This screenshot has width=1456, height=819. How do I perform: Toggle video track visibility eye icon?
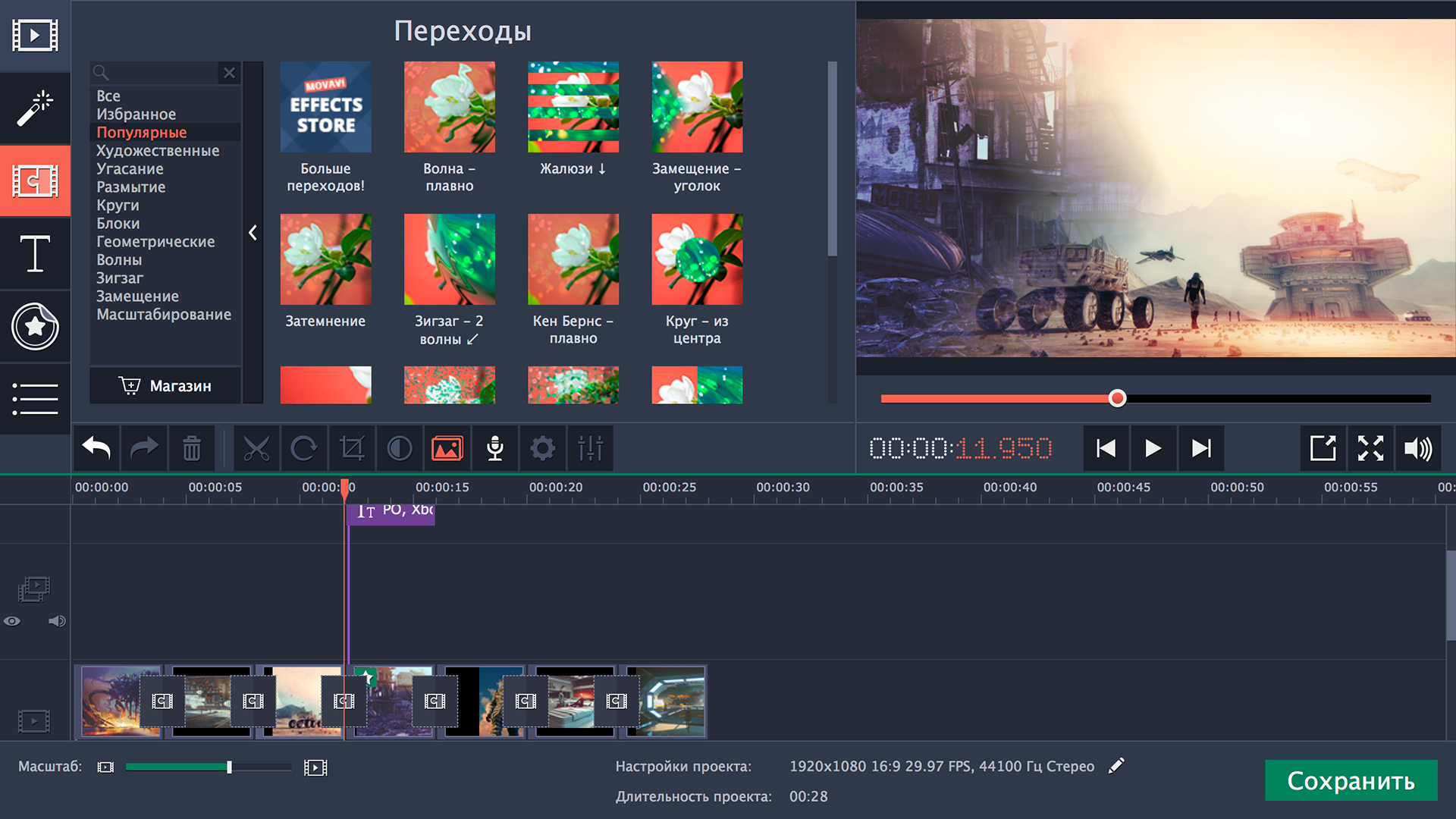12,621
